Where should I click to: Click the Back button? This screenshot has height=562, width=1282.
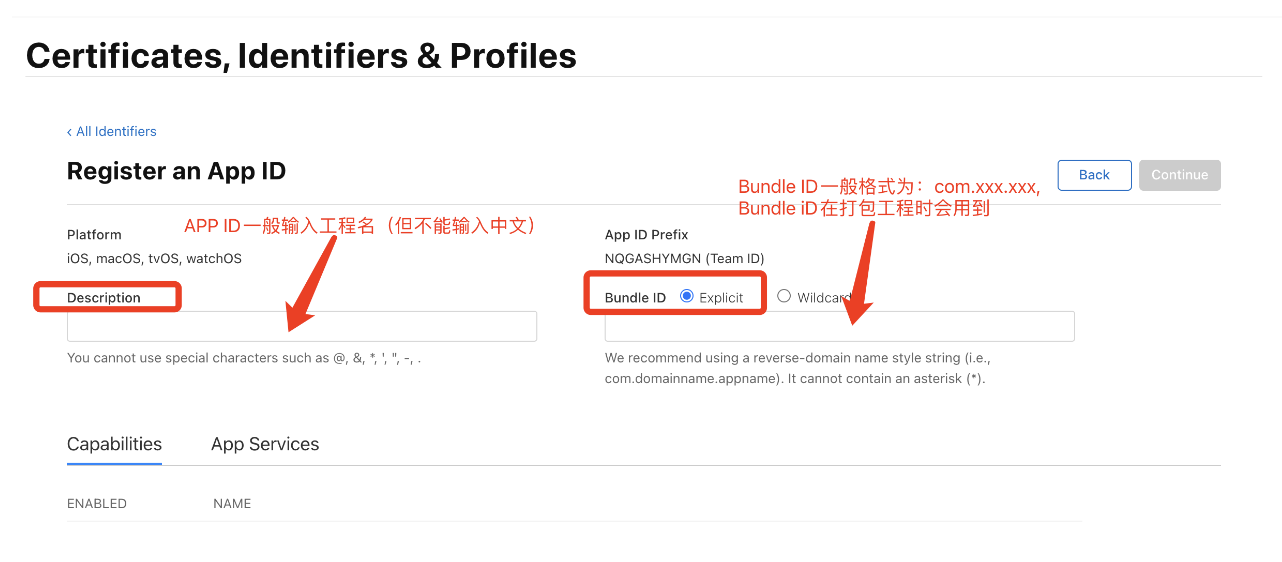pos(1094,175)
